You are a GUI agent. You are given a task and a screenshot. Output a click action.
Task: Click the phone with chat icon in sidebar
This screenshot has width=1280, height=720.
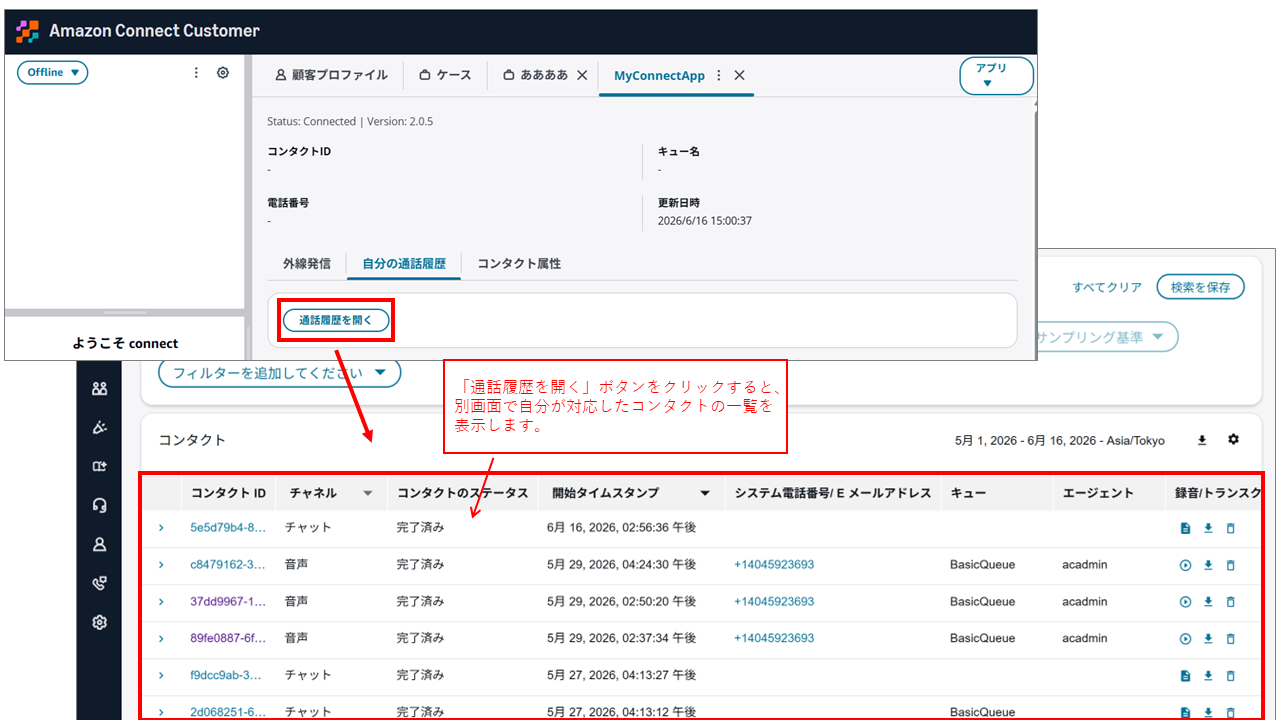(x=99, y=583)
